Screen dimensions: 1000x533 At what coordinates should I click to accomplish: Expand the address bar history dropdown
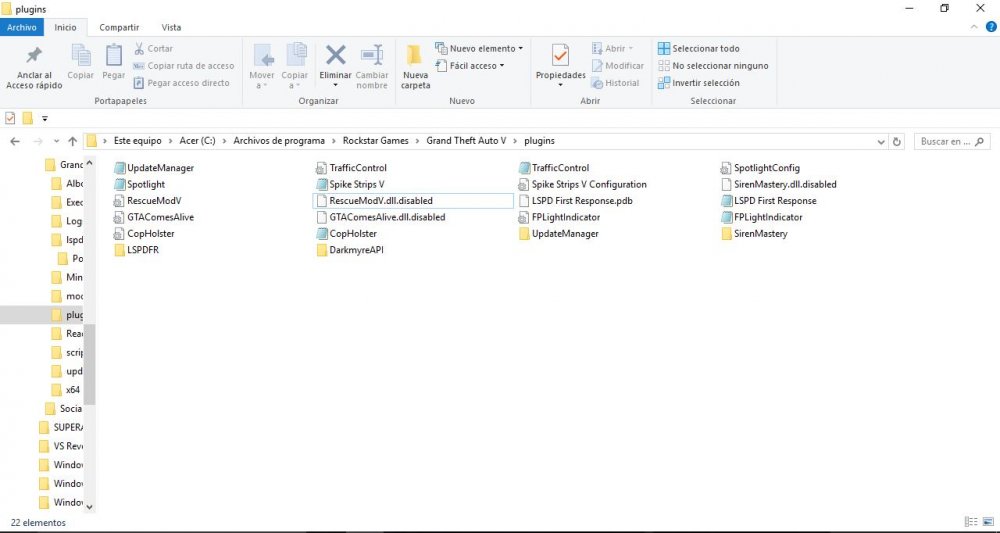(x=881, y=142)
